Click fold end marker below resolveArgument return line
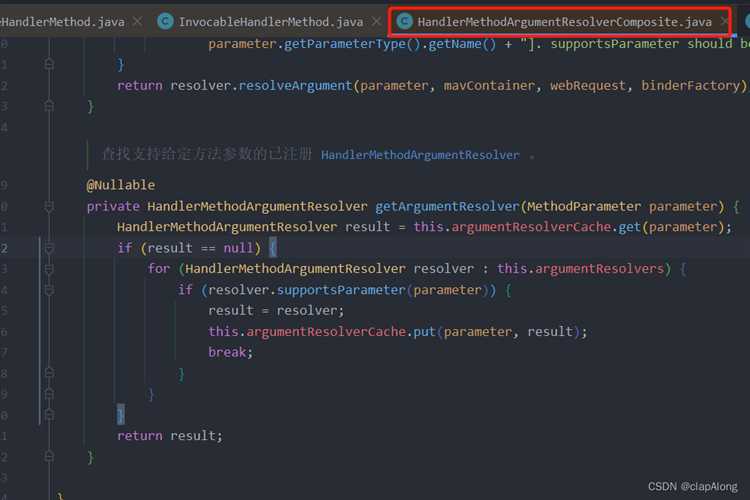The width and height of the screenshot is (750, 500). click(49, 106)
